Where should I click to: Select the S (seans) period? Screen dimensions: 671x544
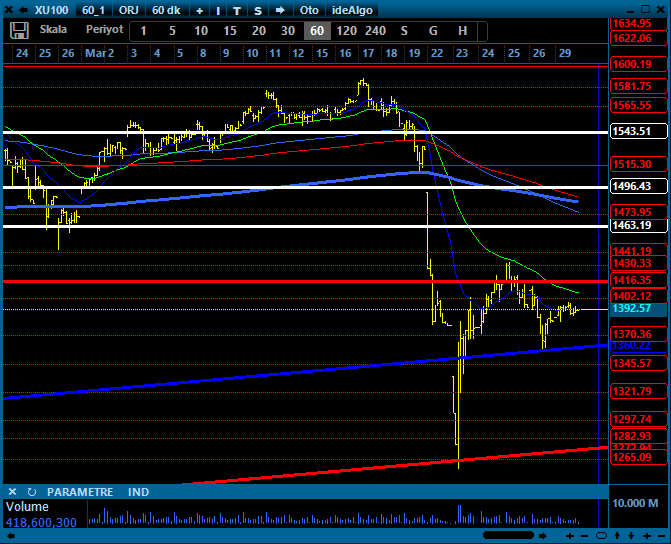(x=404, y=31)
